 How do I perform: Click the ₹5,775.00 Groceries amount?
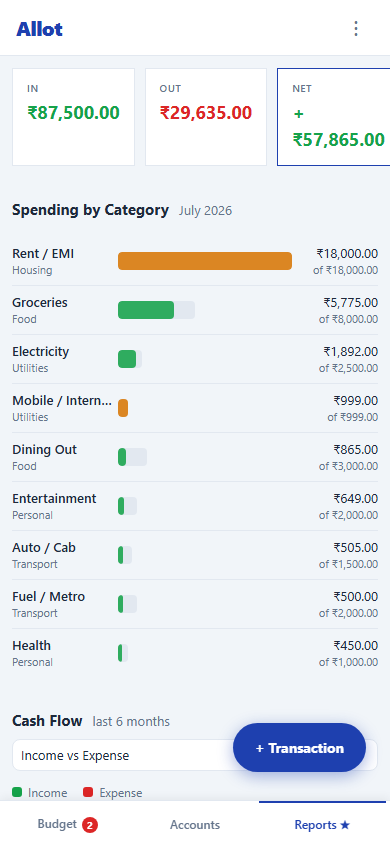pos(351,303)
